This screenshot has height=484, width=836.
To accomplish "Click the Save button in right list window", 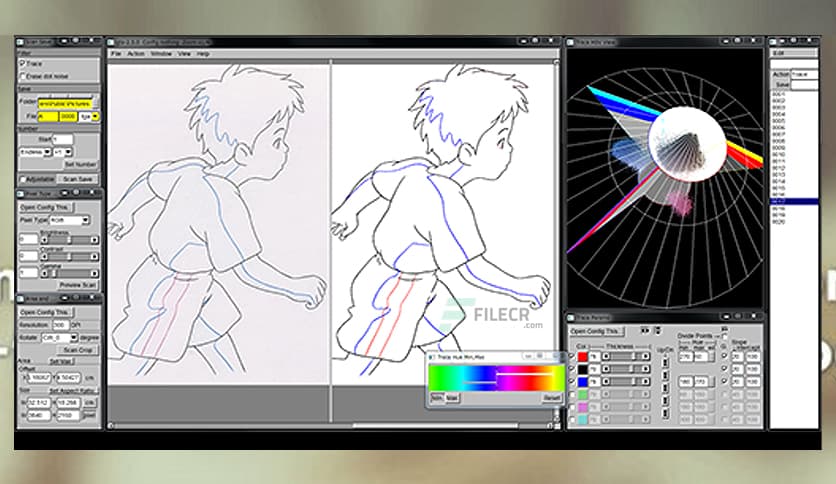I will pos(782,85).
